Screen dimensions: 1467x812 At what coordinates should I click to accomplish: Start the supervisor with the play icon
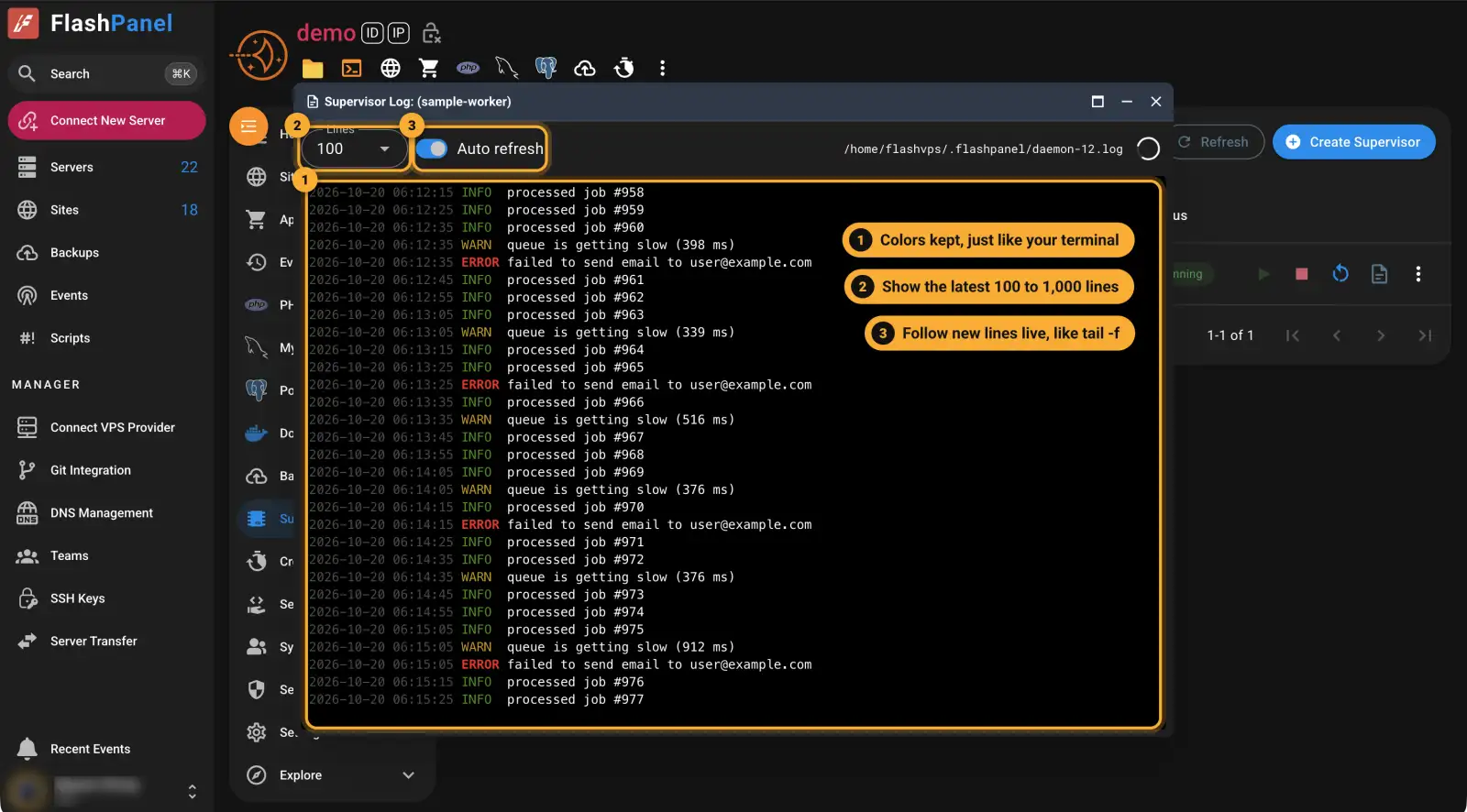(x=1263, y=274)
